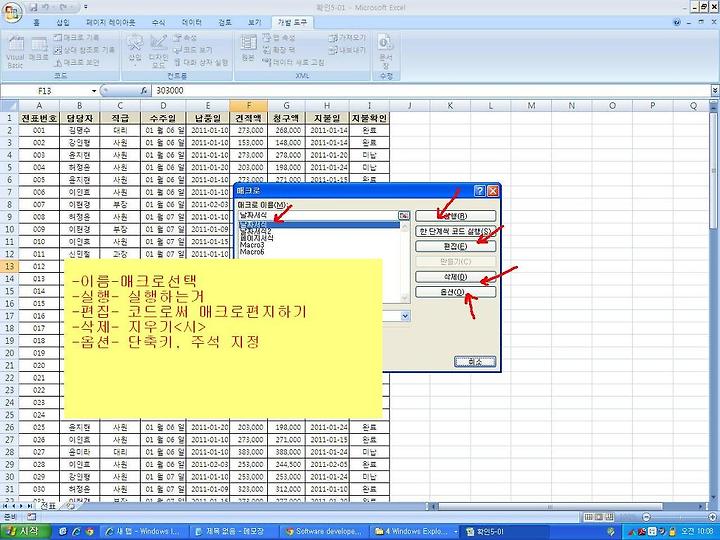
Task: Click Undo icon in Quick Access Toolbar
Action: click(x=45, y=7)
